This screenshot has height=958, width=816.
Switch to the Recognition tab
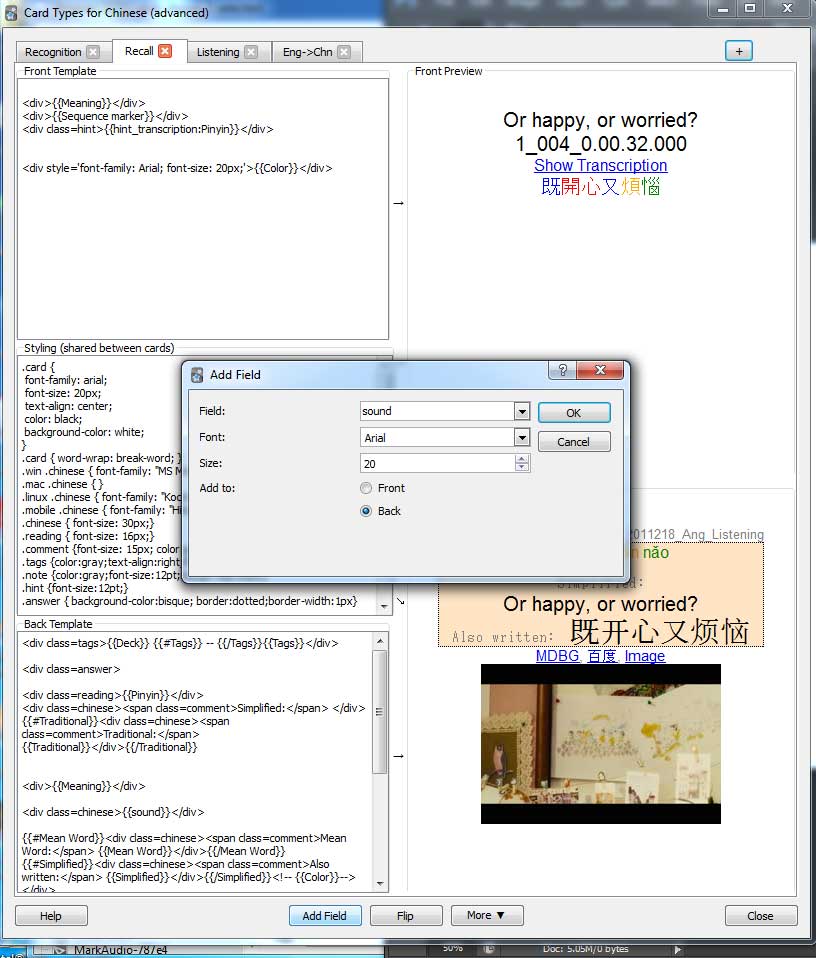(x=53, y=52)
